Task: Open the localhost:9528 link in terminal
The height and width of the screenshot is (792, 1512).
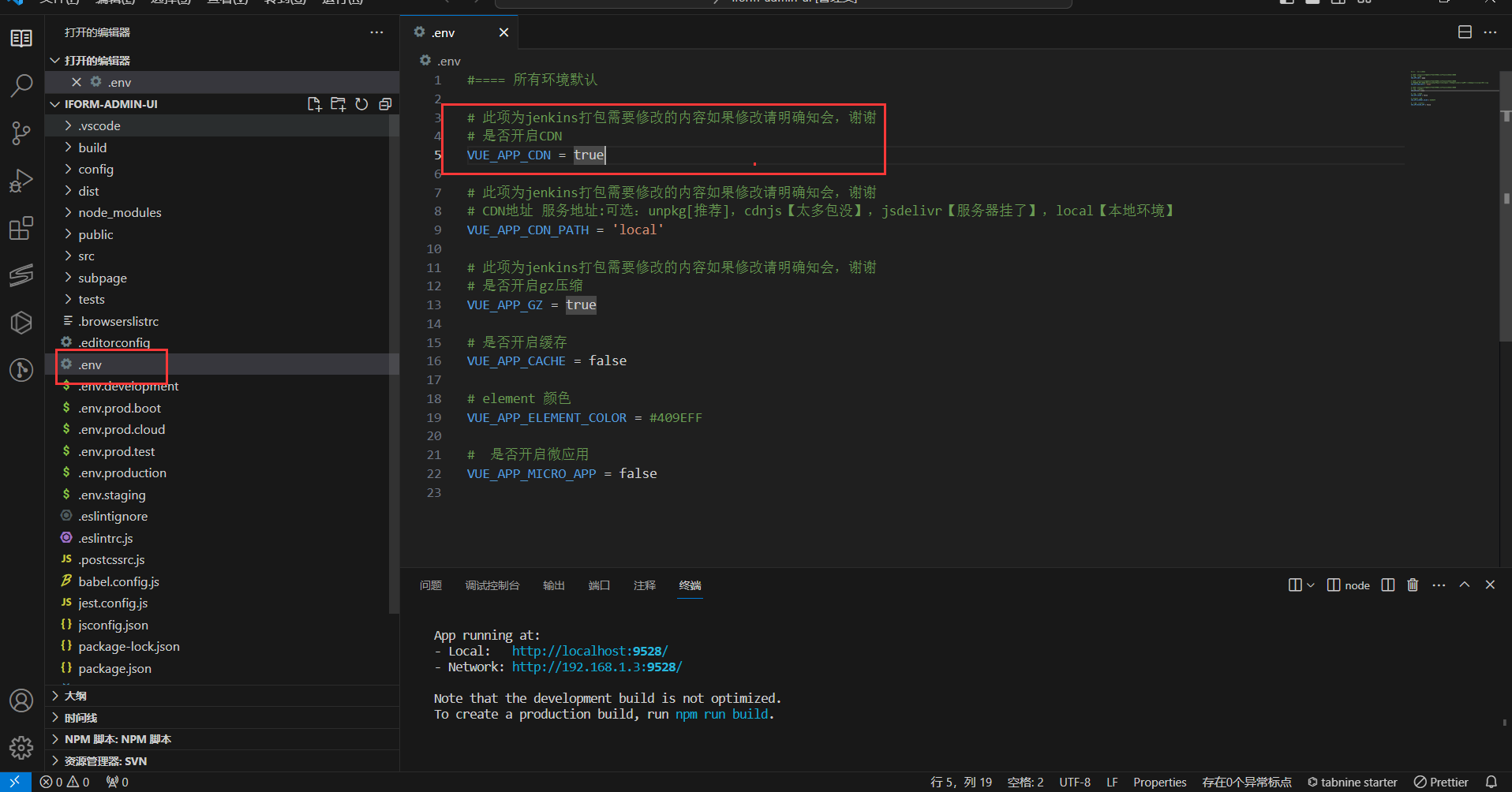Action: [x=589, y=651]
